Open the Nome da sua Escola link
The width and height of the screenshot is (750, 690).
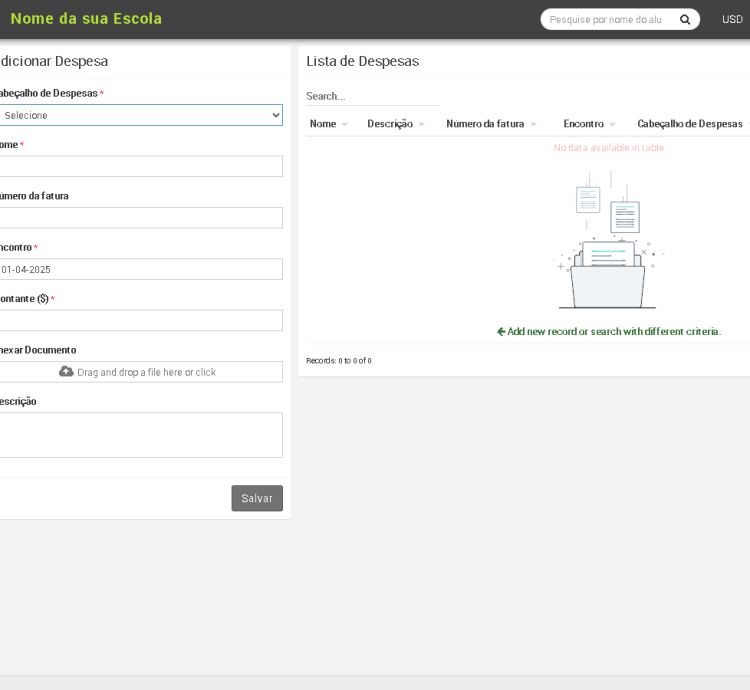click(86, 19)
